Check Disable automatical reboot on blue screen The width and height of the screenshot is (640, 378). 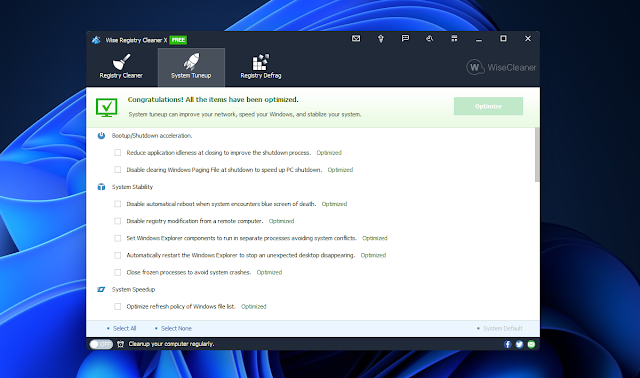pos(118,204)
